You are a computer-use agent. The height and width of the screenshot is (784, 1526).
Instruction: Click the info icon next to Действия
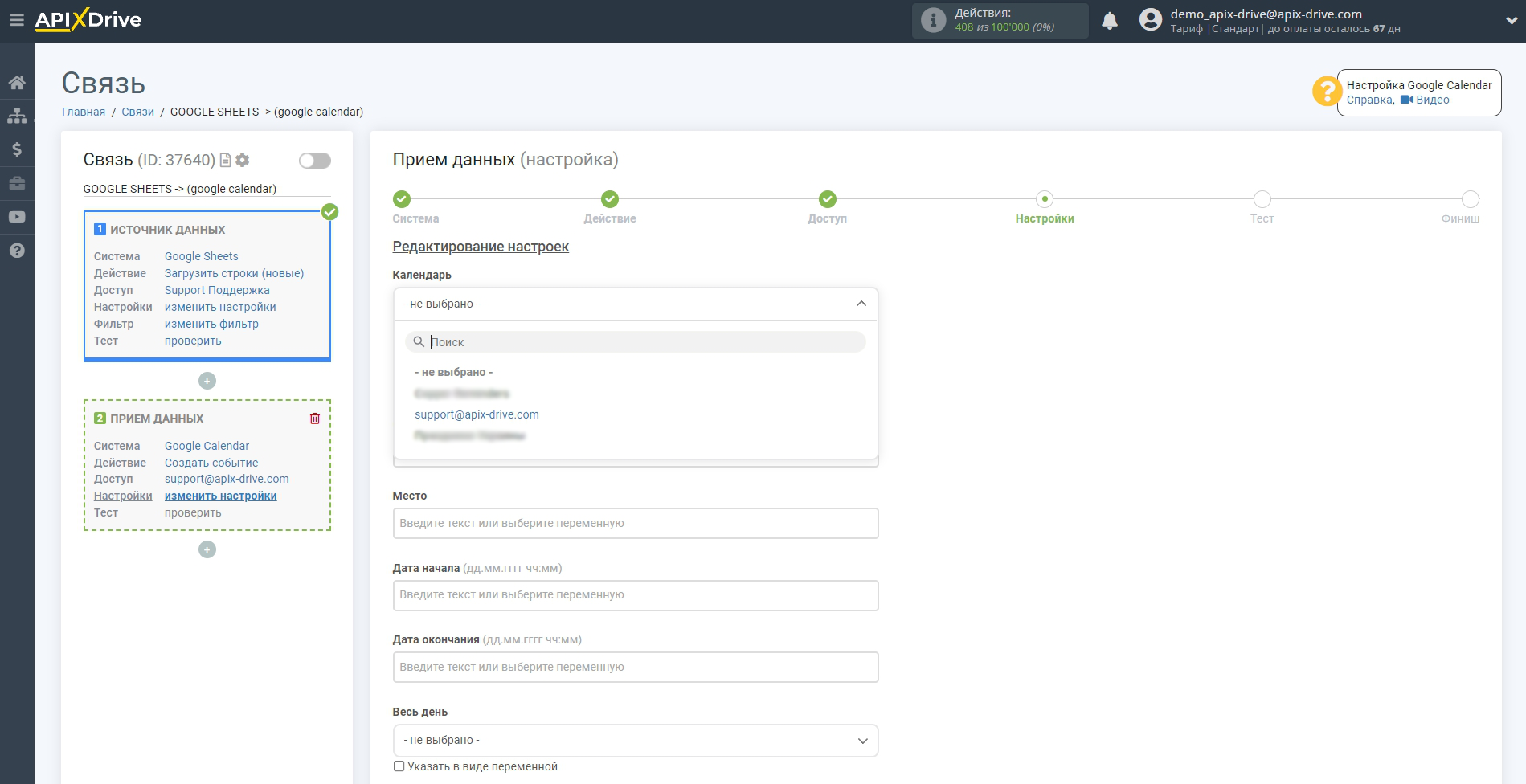coord(933,20)
